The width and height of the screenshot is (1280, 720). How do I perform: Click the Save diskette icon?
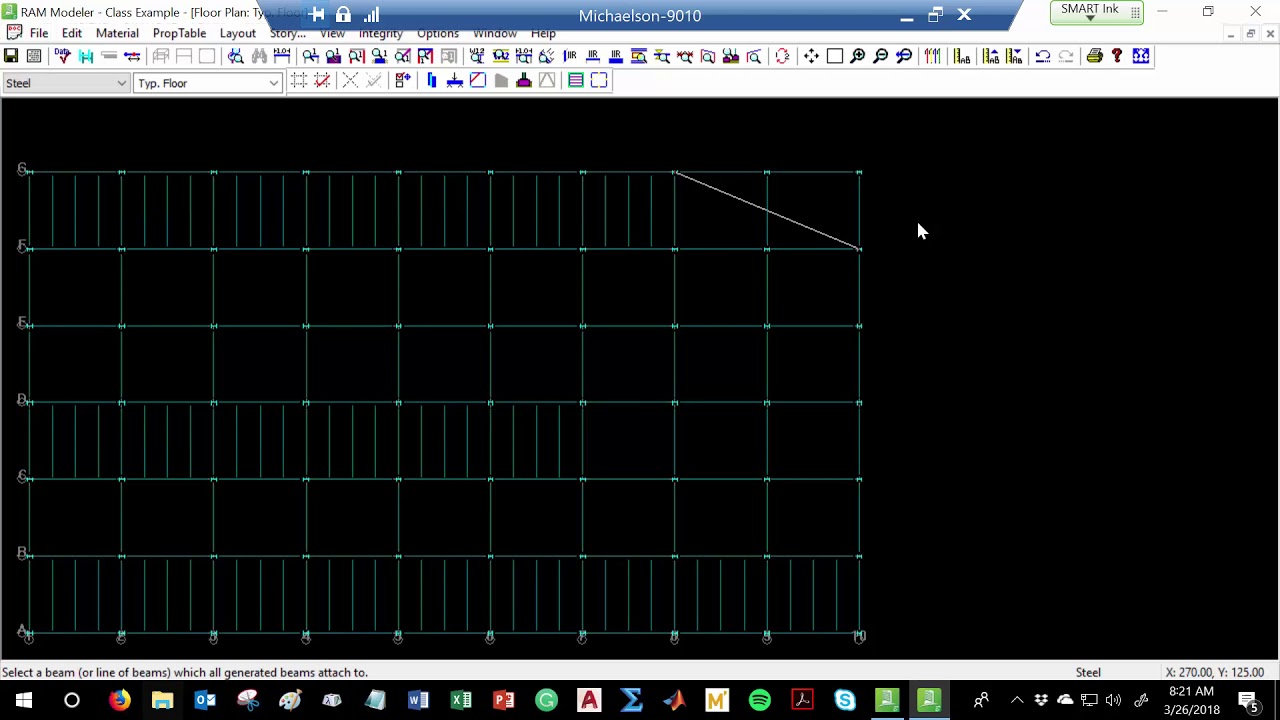pos(11,56)
